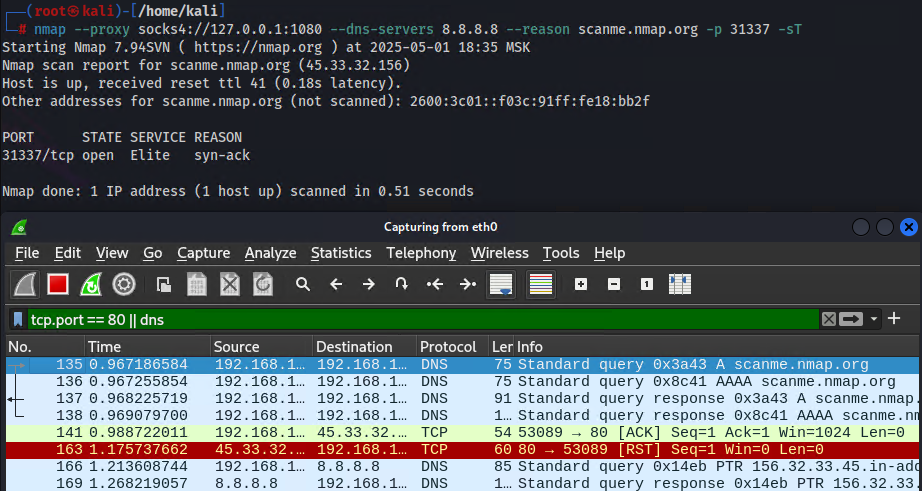
Task: Toggle auto-scroll during live capture
Action: [x=500, y=284]
